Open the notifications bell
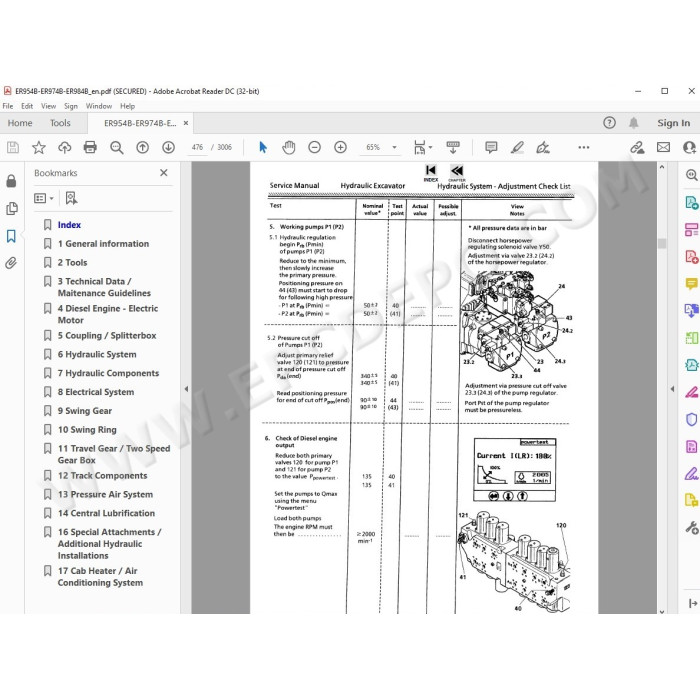This screenshot has height=700, width=700. 633,123
